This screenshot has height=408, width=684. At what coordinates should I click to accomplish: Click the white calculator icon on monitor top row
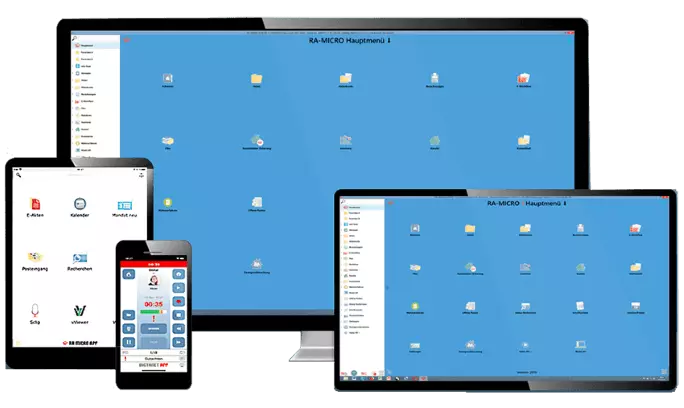tap(434, 78)
